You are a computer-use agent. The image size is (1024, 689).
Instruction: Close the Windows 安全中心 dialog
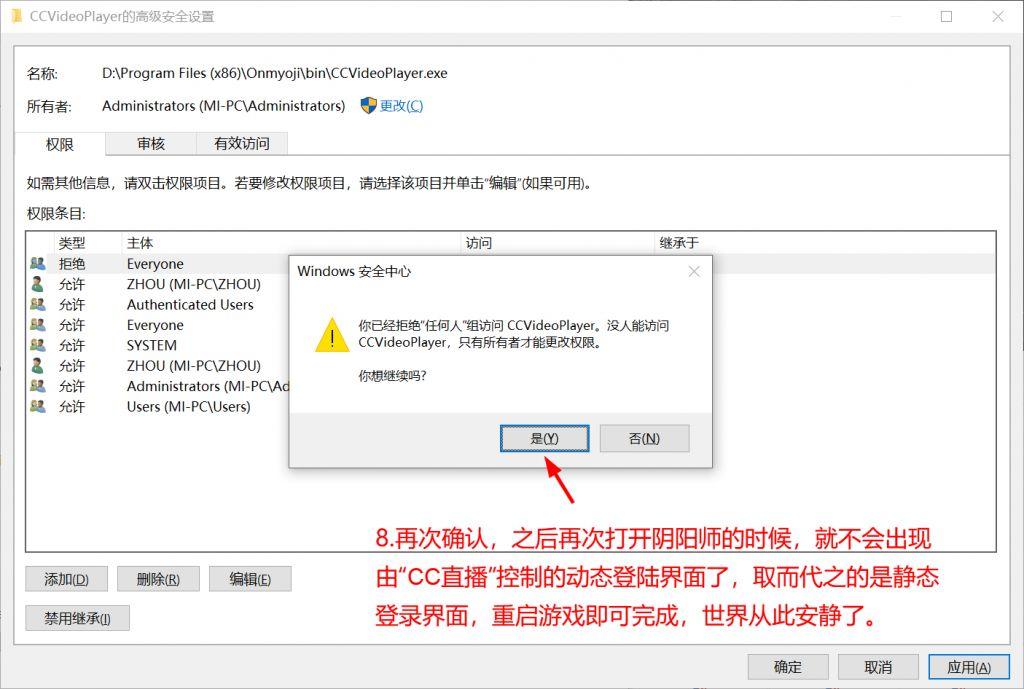tap(694, 271)
